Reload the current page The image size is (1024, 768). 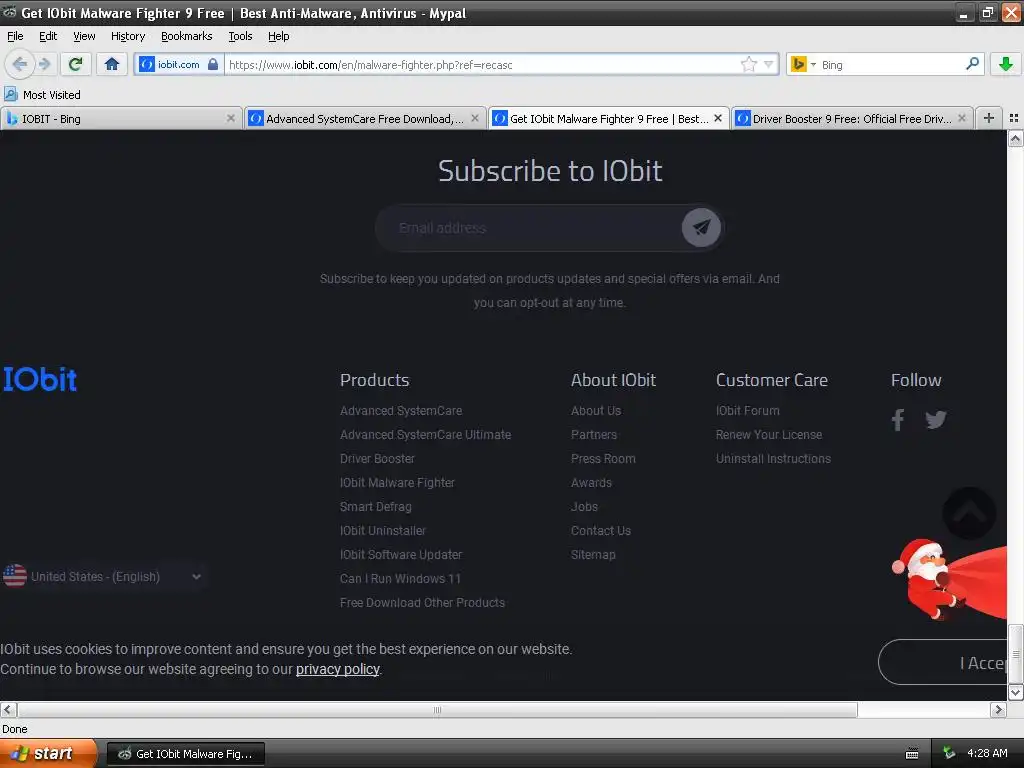(76, 64)
